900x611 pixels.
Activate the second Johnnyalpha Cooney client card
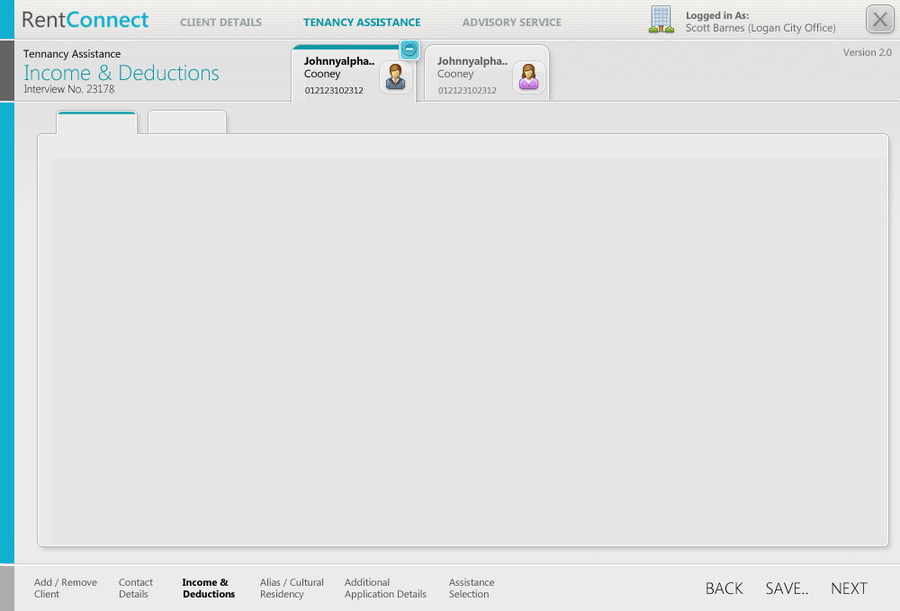pyautogui.click(x=487, y=72)
